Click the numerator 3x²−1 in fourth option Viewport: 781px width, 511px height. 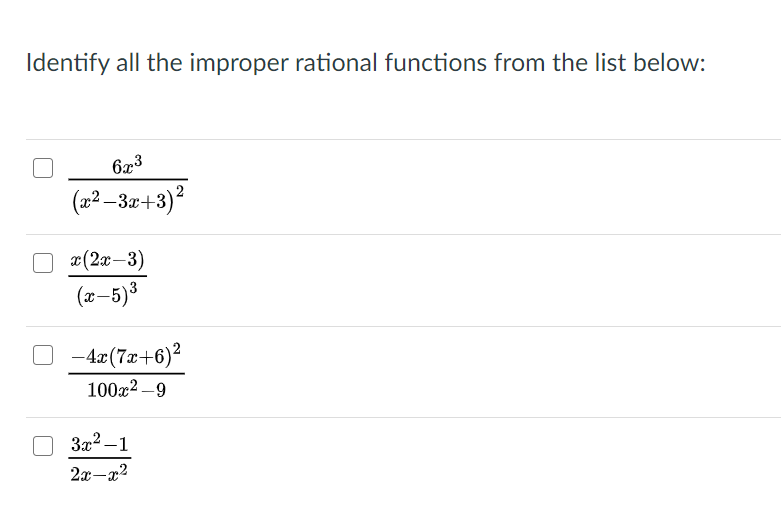[100, 442]
